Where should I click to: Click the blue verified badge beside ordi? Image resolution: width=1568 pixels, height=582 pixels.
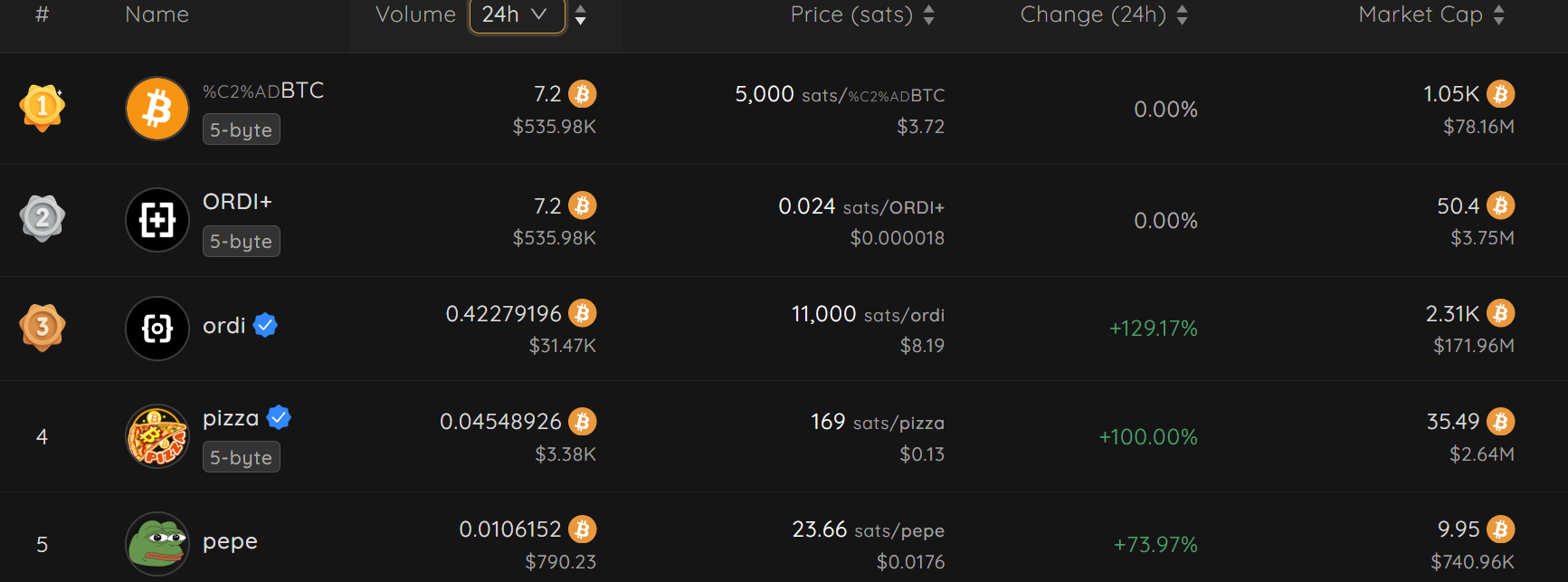click(x=265, y=325)
